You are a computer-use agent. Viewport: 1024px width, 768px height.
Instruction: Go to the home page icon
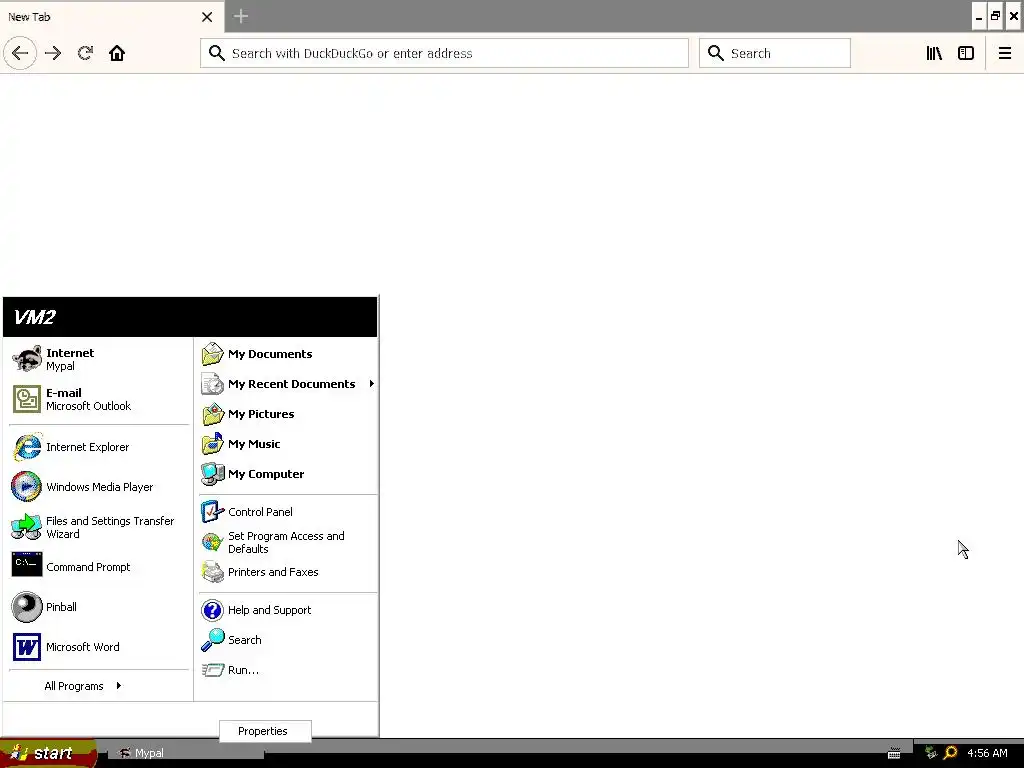(117, 53)
